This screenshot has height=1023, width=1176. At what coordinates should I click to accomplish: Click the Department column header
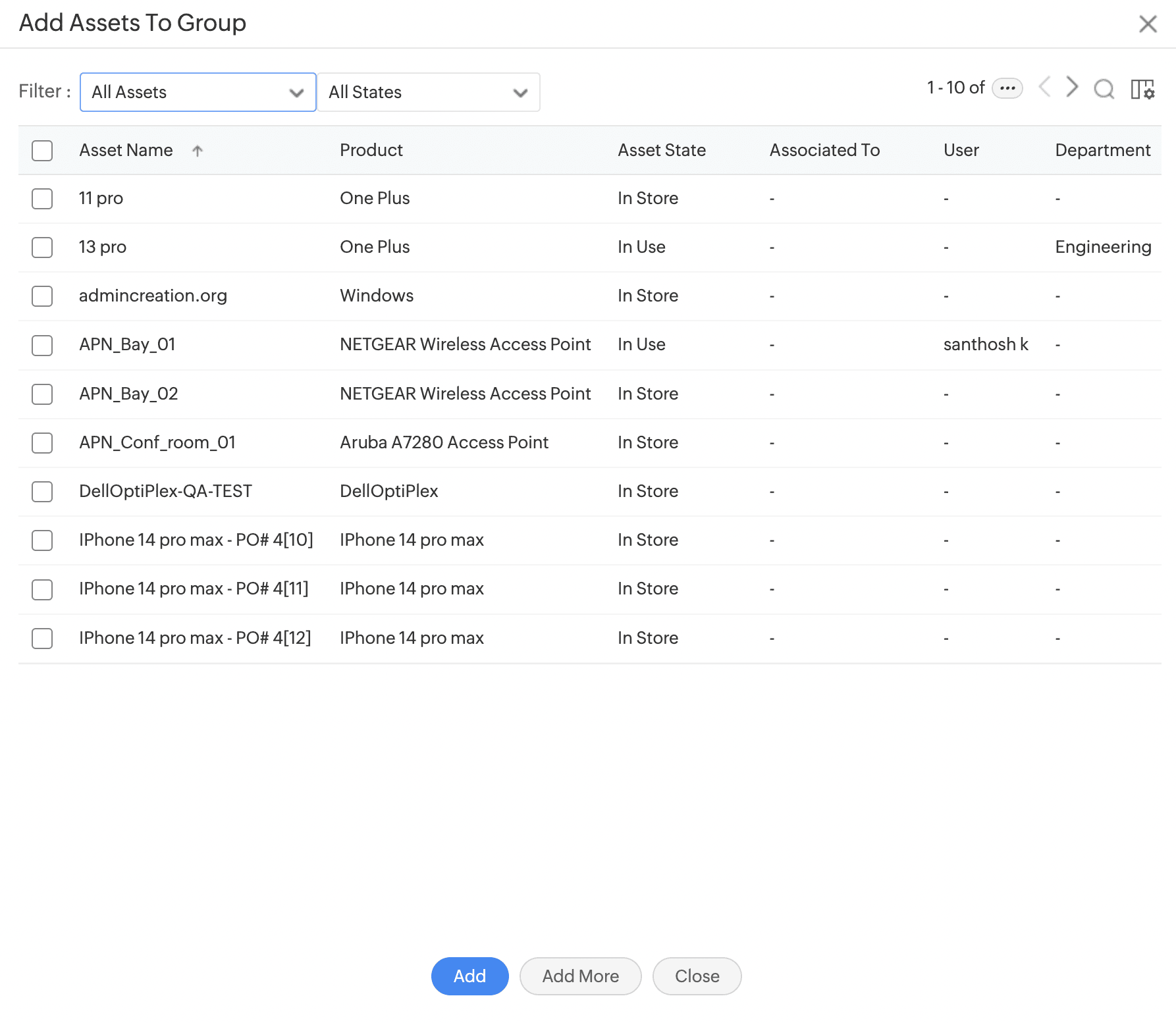point(1102,151)
